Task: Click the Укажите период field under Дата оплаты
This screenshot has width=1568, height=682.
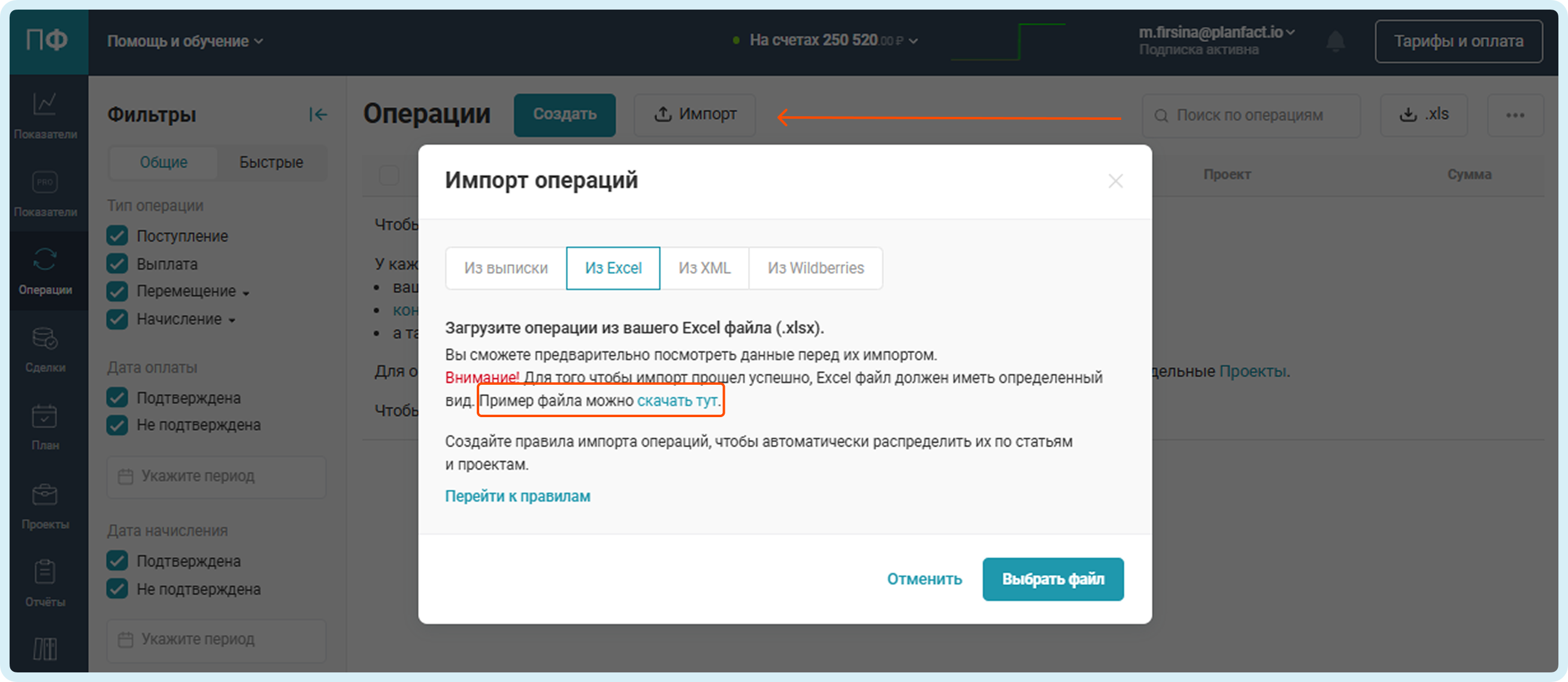Action: click(217, 476)
